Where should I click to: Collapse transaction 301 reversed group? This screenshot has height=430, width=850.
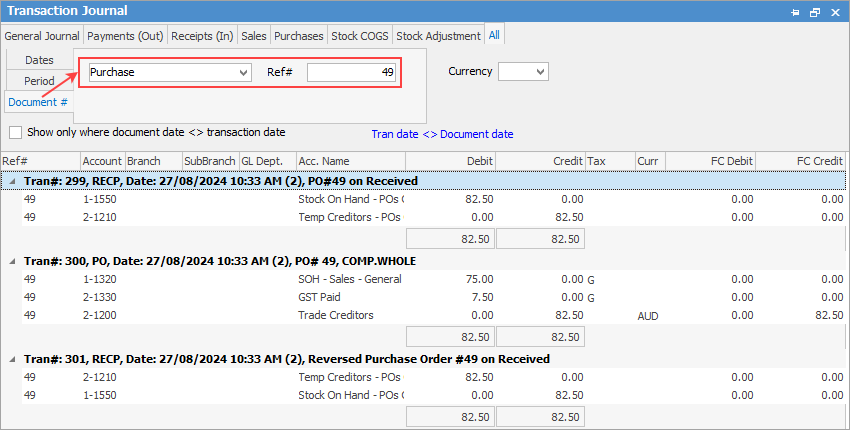click(x=12, y=359)
